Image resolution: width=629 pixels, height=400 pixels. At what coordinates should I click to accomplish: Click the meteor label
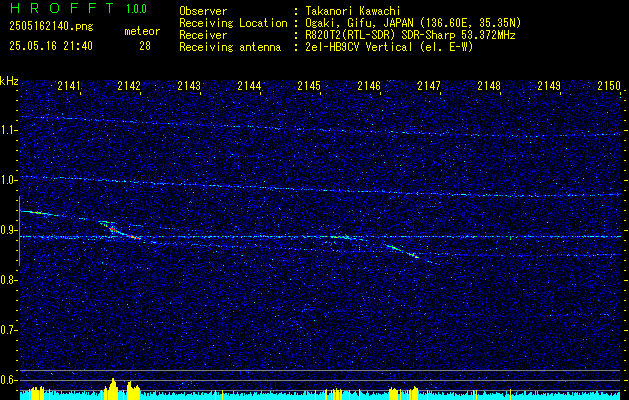pyautogui.click(x=142, y=31)
